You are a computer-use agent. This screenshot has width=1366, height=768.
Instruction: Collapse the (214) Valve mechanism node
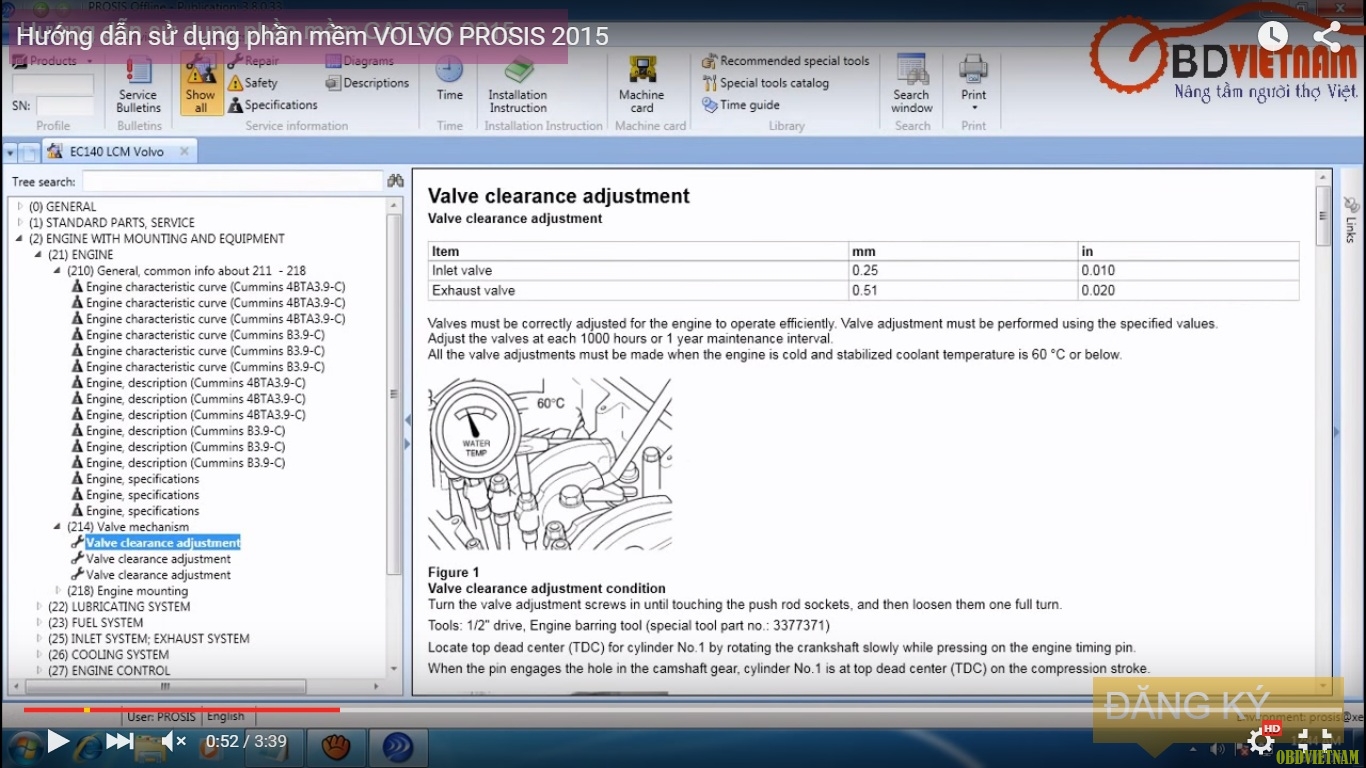[x=57, y=527]
